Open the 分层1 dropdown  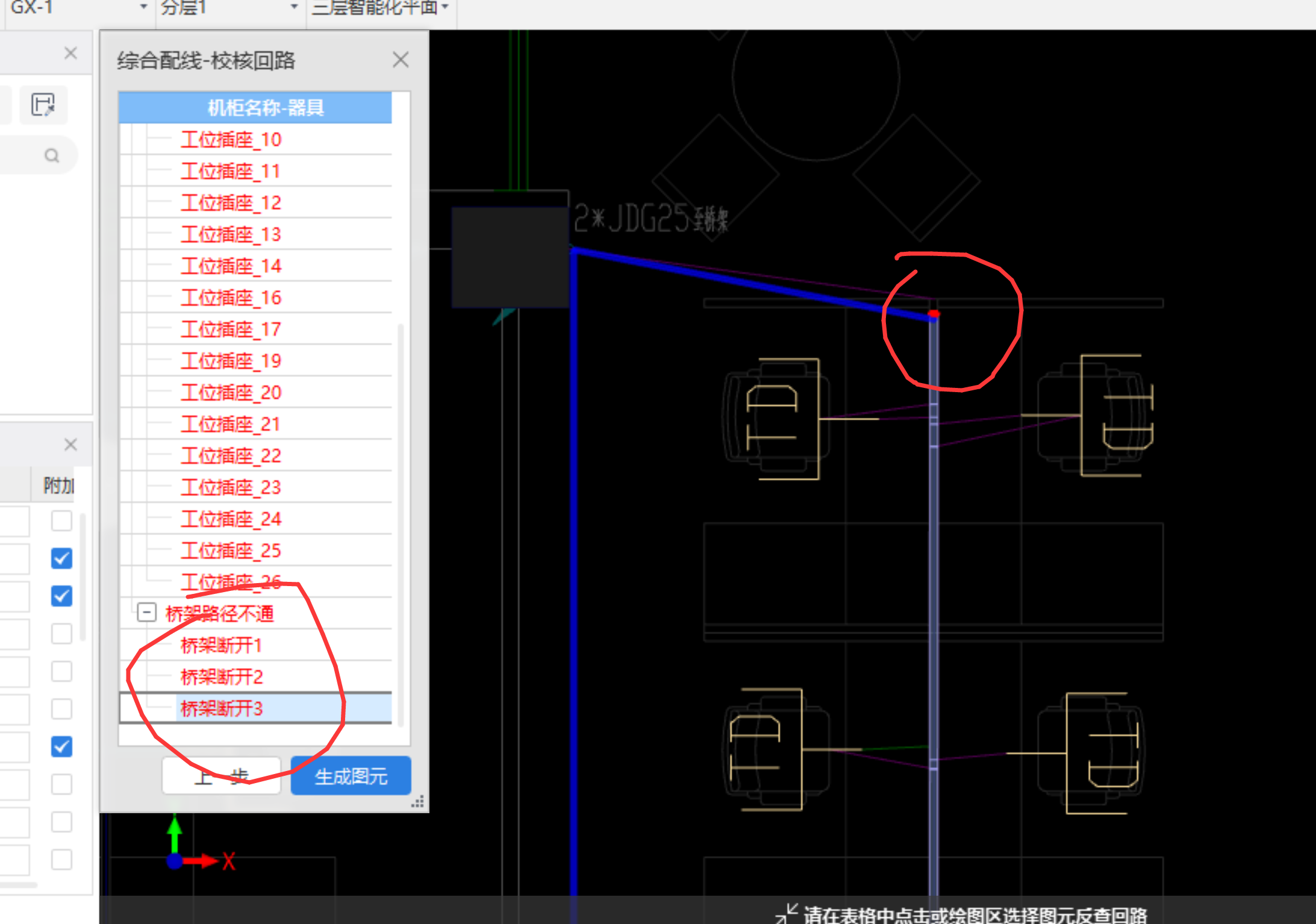point(294,7)
